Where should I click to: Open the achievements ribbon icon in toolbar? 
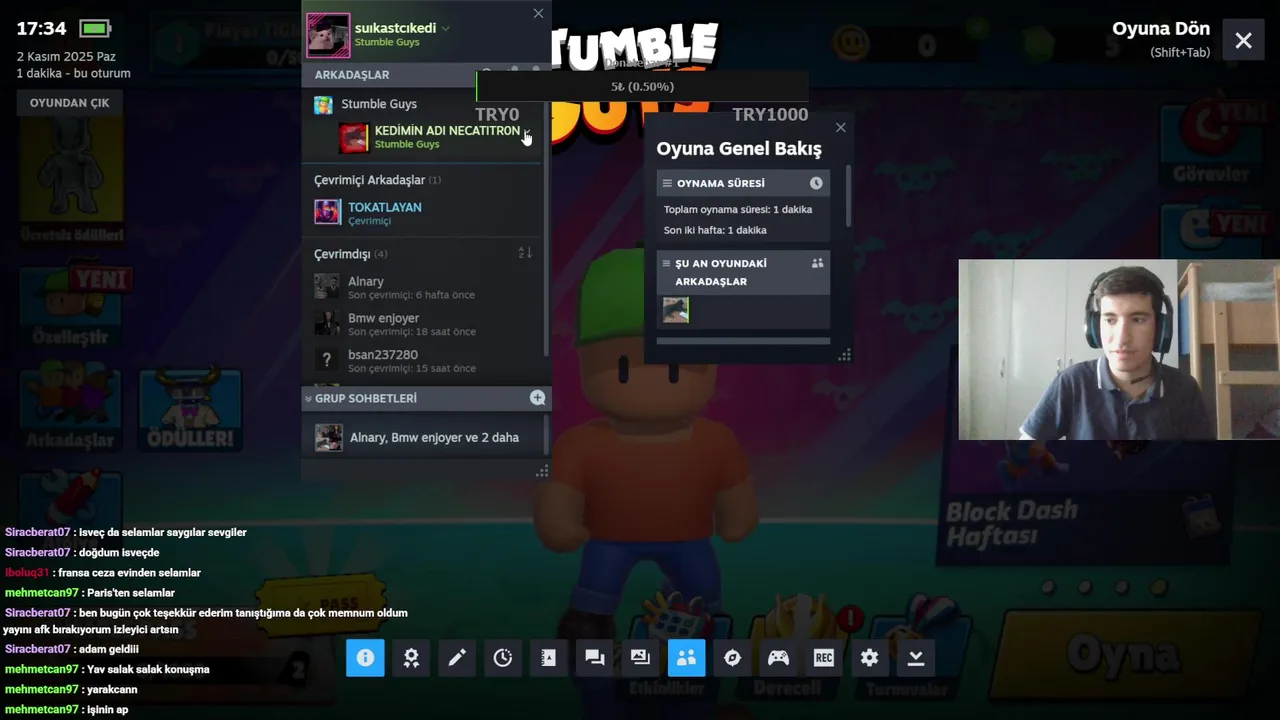[x=411, y=658]
